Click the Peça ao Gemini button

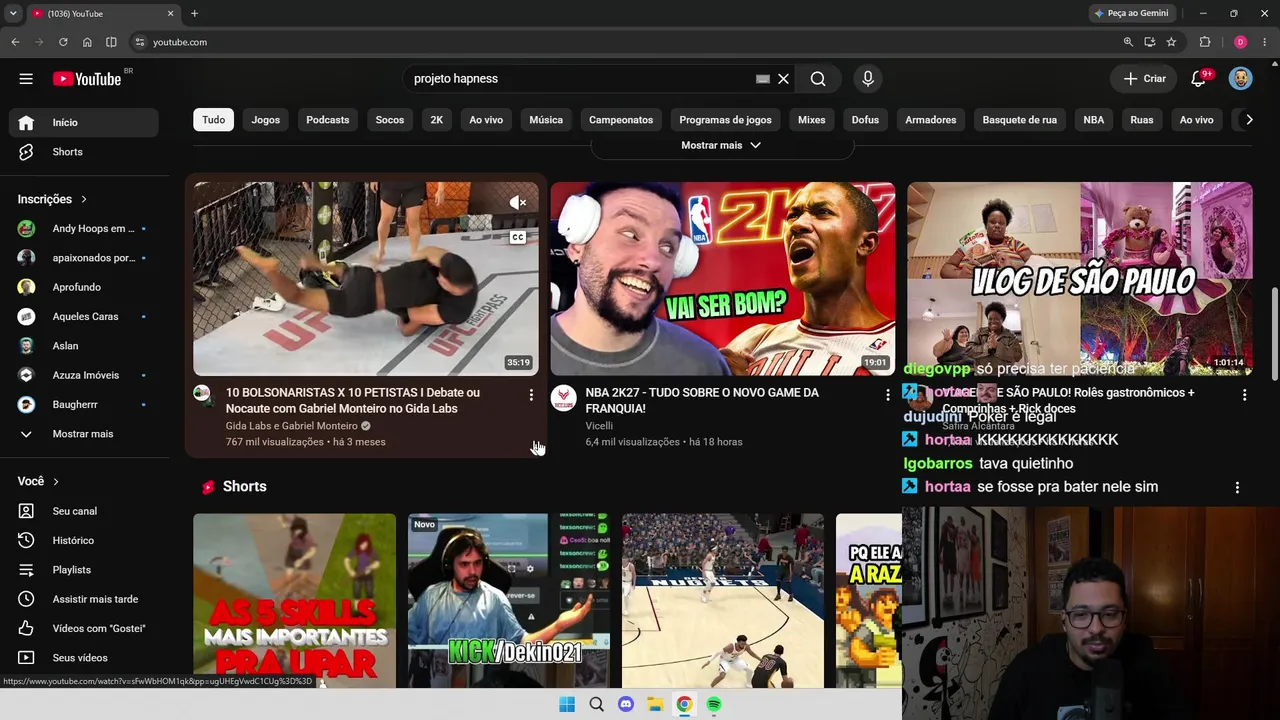click(1132, 13)
